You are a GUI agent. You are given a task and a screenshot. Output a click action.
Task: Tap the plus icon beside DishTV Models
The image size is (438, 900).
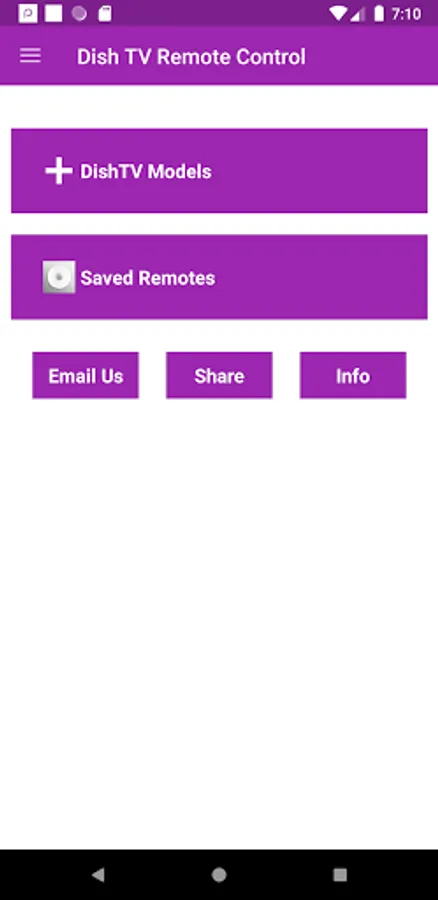59,171
